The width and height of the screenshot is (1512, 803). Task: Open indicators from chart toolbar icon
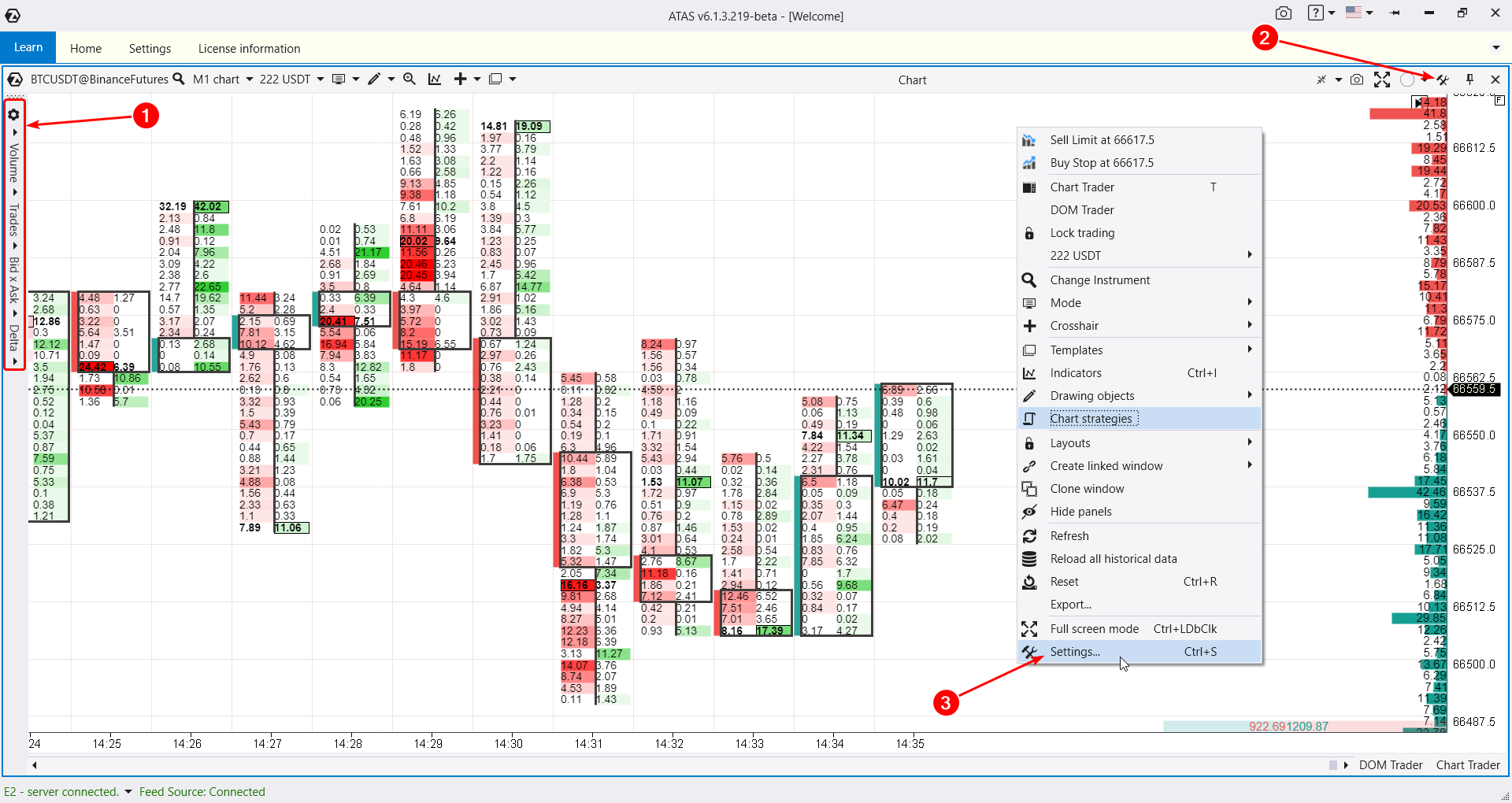(435, 79)
